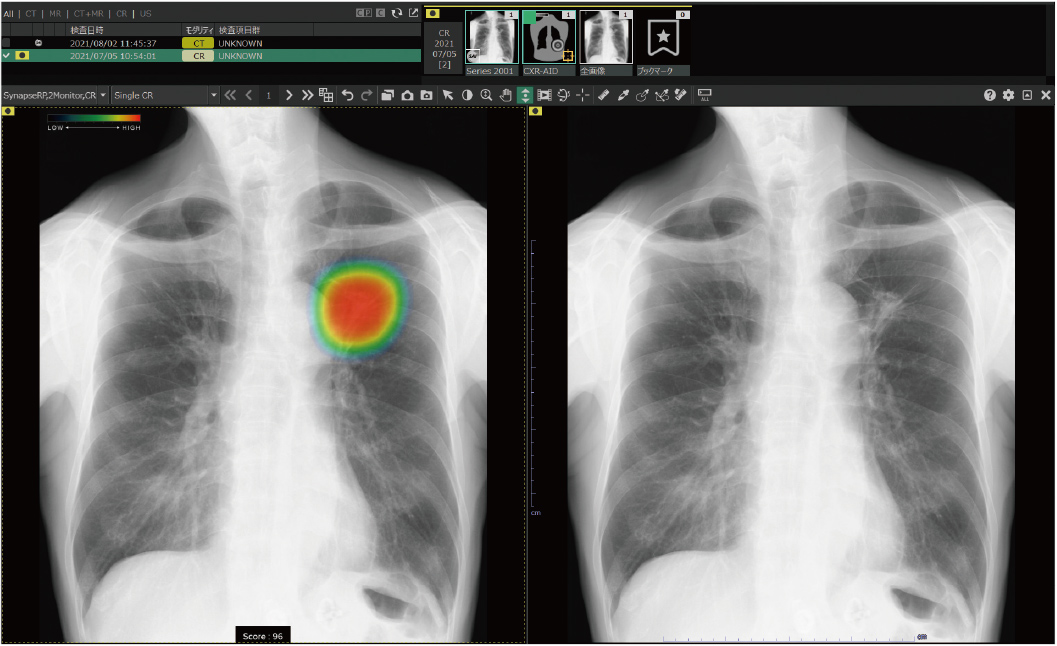Viewport: 1057px width, 646px height.
Task: Open the settings gear icon
Action: click(x=1011, y=94)
